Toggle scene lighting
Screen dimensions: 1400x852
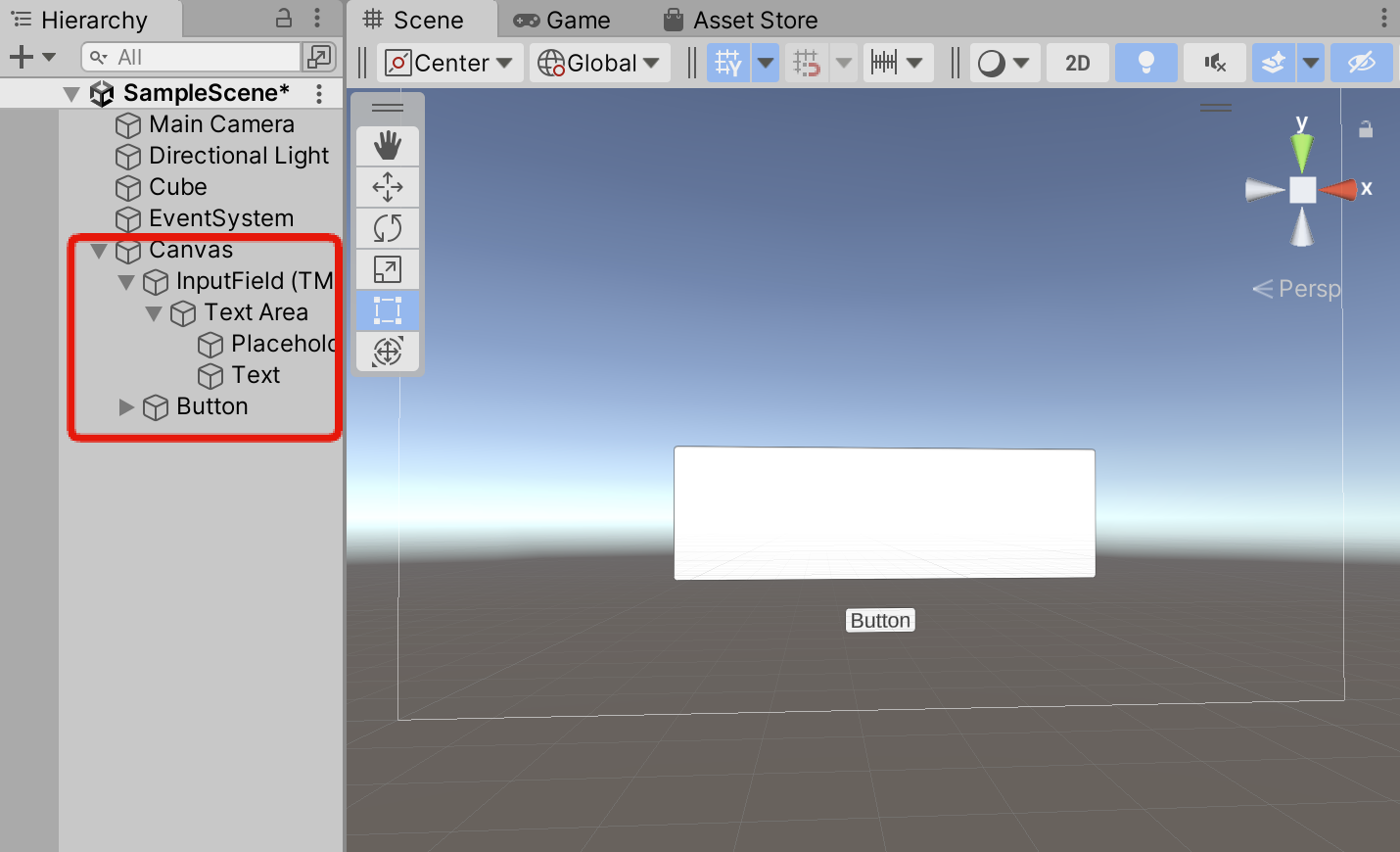tap(1145, 62)
